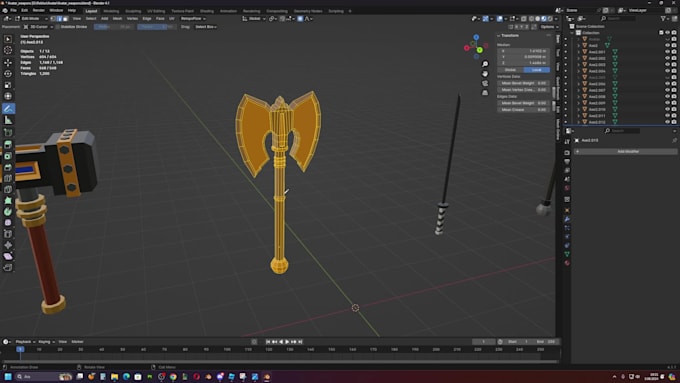Viewport: 680px width, 383px height.
Task: Open the Render properties tab icon
Action: click(567, 153)
